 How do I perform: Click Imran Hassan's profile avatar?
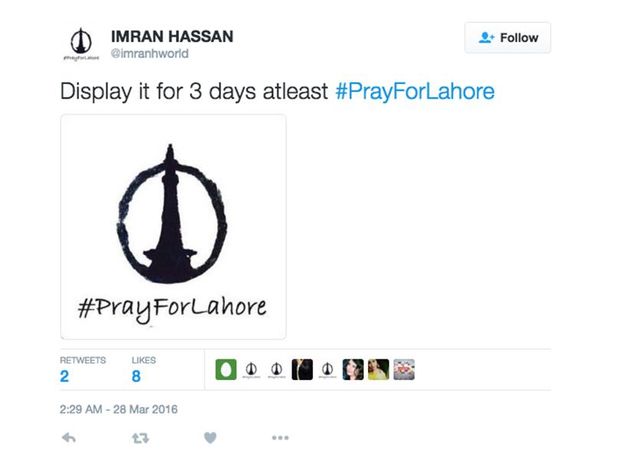(x=81, y=43)
